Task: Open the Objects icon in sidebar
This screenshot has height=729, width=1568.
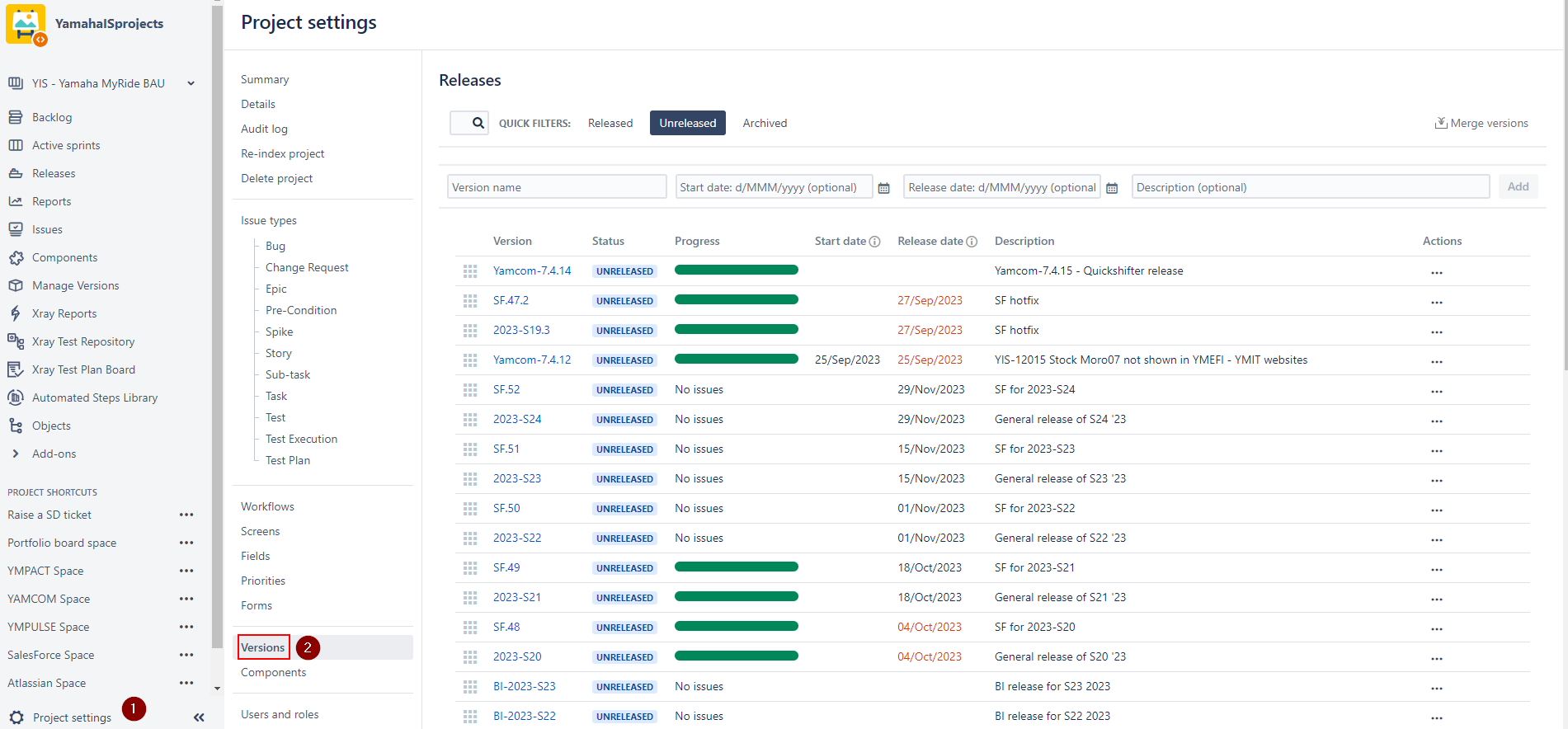Action: pyautogui.click(x=16, y=426)
